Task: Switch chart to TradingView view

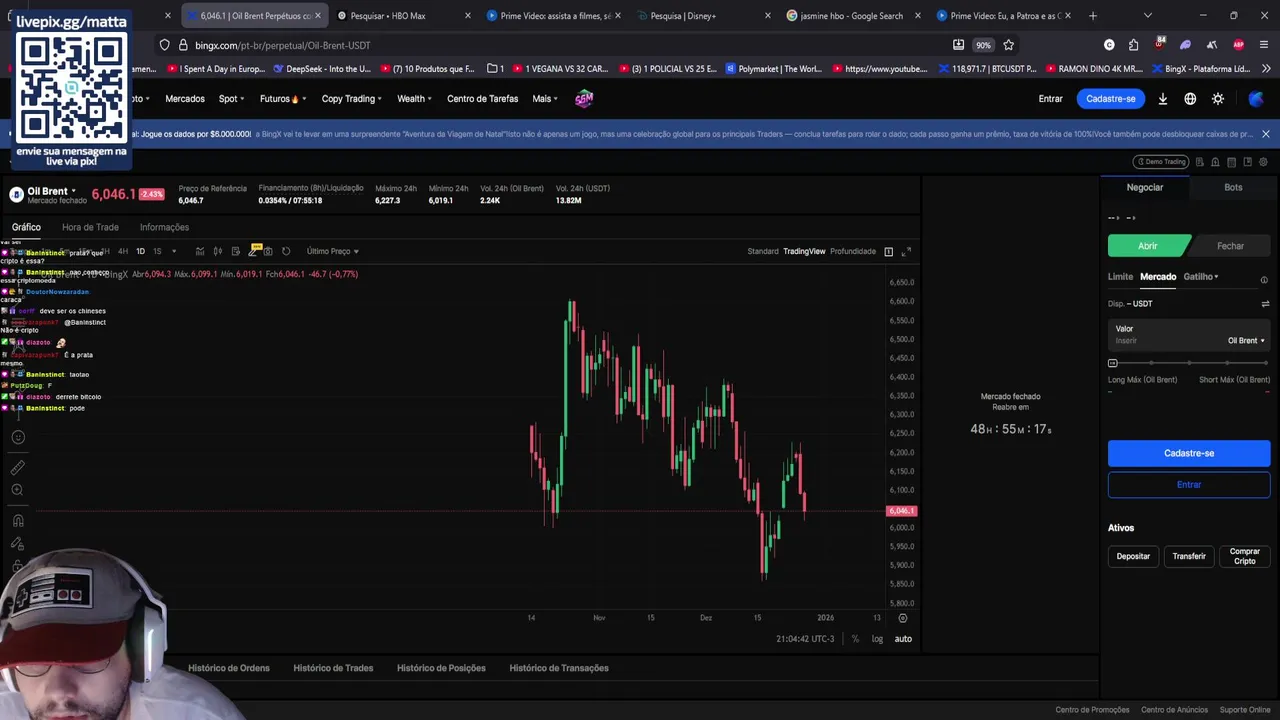Action: (804, 251)
